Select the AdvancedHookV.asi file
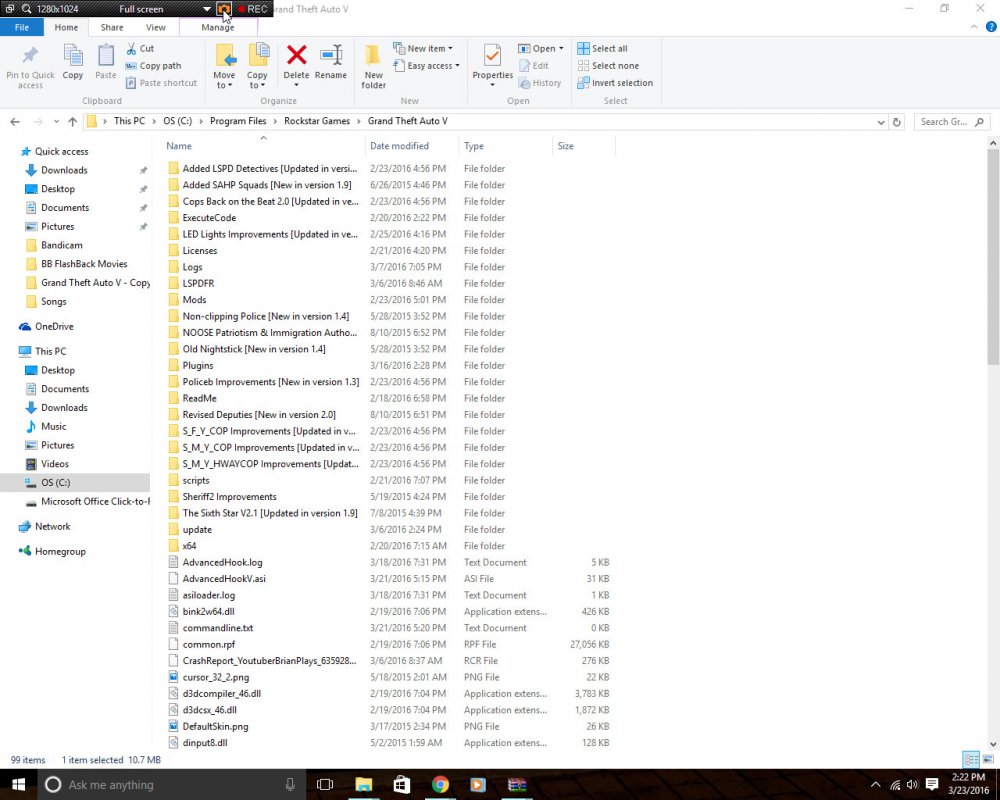The image size is (1000, 800). click(223, 579)
